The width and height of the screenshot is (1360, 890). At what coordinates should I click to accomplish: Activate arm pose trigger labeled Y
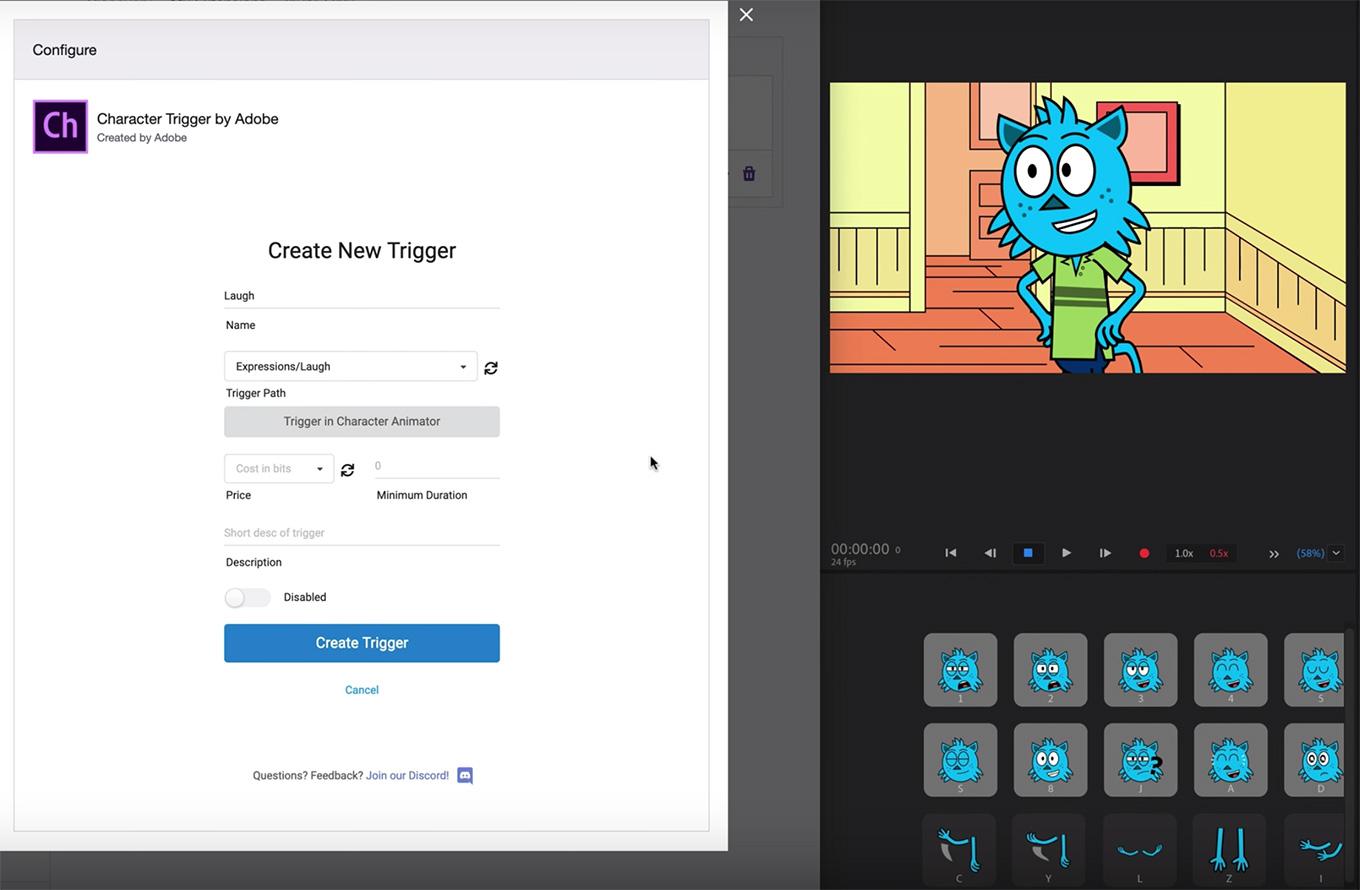tap(1050, 850)
